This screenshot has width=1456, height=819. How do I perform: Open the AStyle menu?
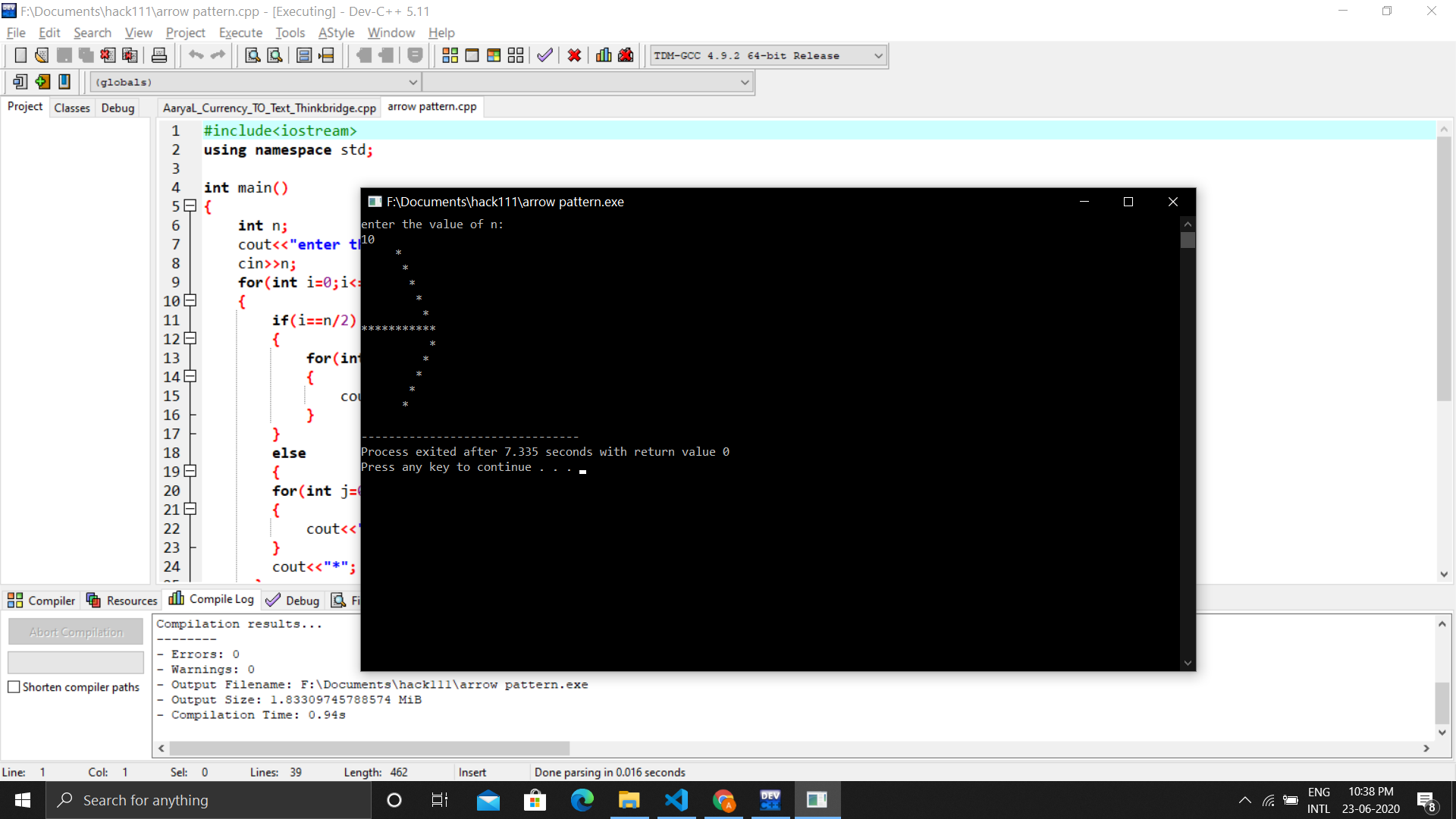[x=336, y=33]
